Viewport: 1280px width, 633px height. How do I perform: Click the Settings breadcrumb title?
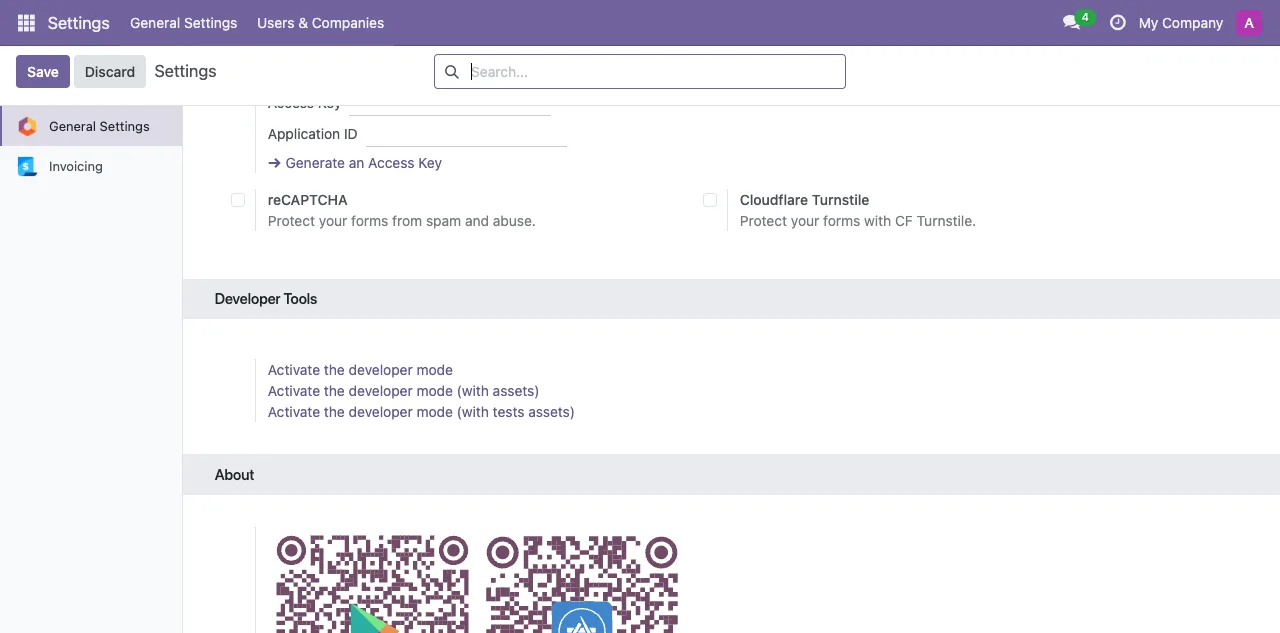tap(185, 72)
